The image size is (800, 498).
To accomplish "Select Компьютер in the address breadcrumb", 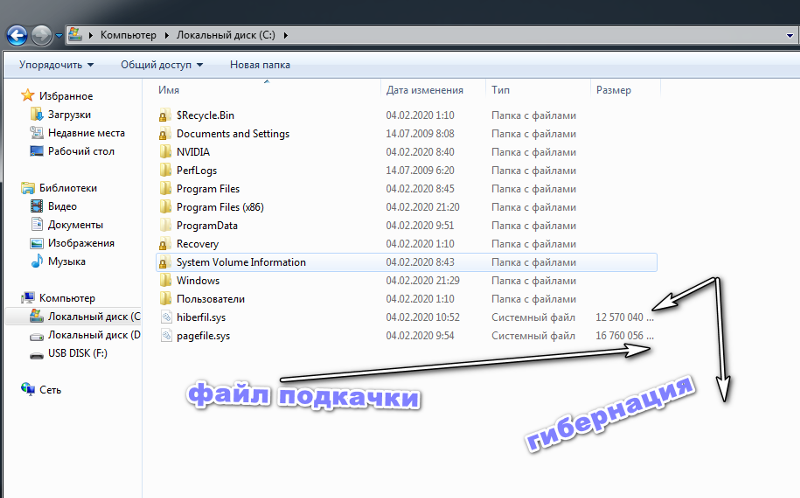I will (x=128, y=35).
